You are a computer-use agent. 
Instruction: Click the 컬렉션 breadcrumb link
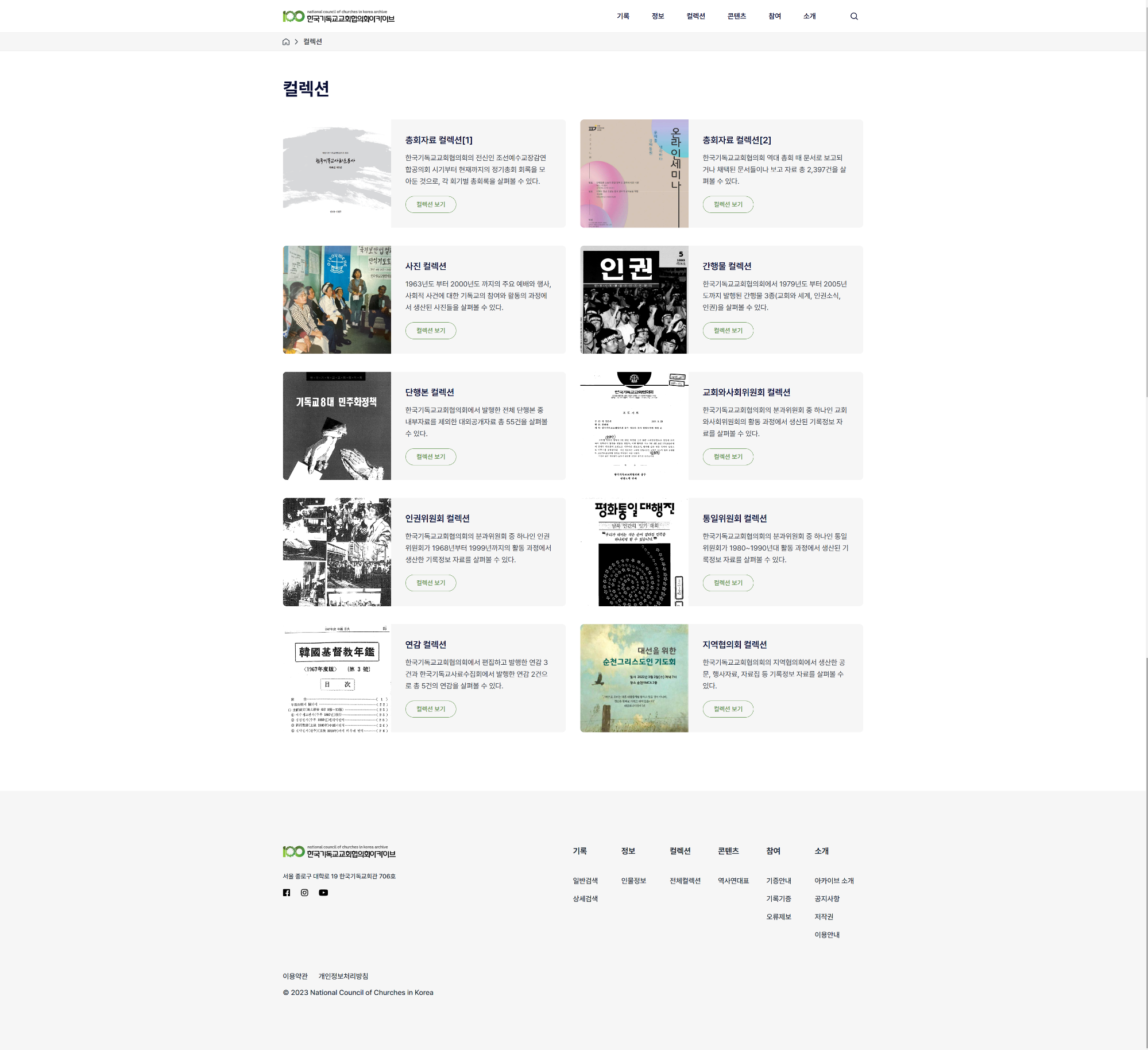[x=312, y=42]
